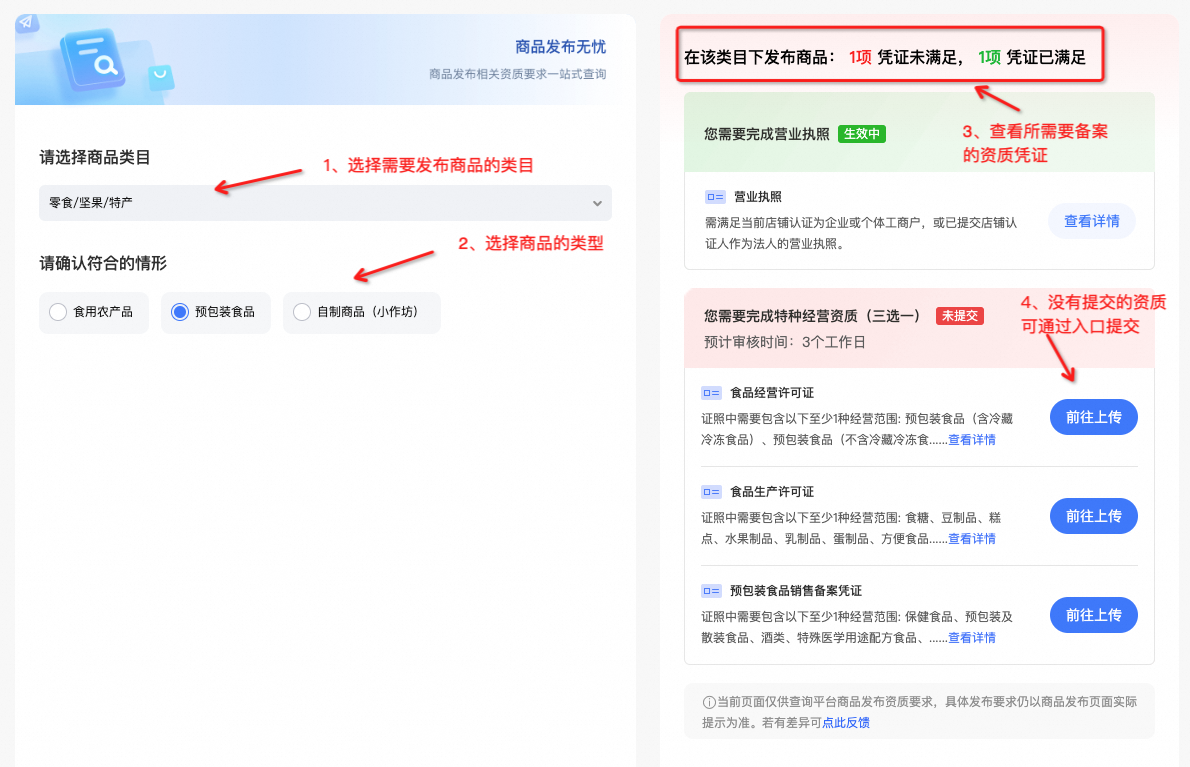The height and width of the screenshot is (767, 1190).
Task: Click 您需要完成特种经营资质（三选一） heading
Action: click(812, 316)
